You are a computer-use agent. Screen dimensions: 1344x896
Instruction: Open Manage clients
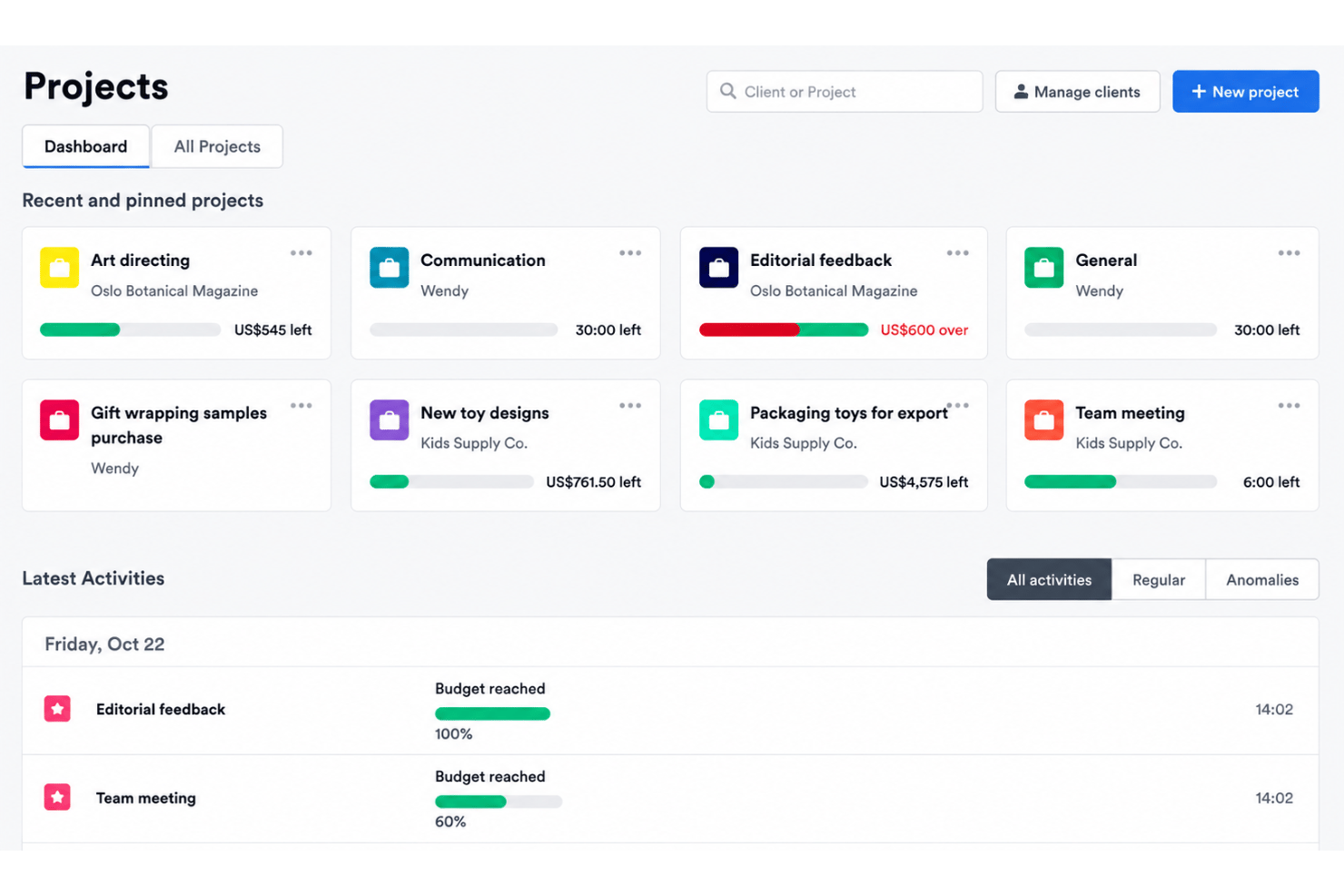tap(1077, 92)
